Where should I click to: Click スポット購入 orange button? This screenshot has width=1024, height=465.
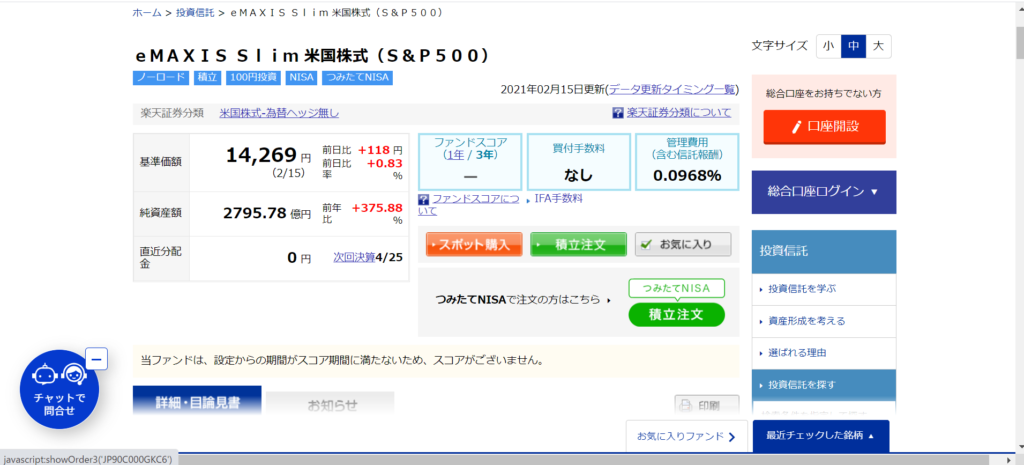click(474, 245)
